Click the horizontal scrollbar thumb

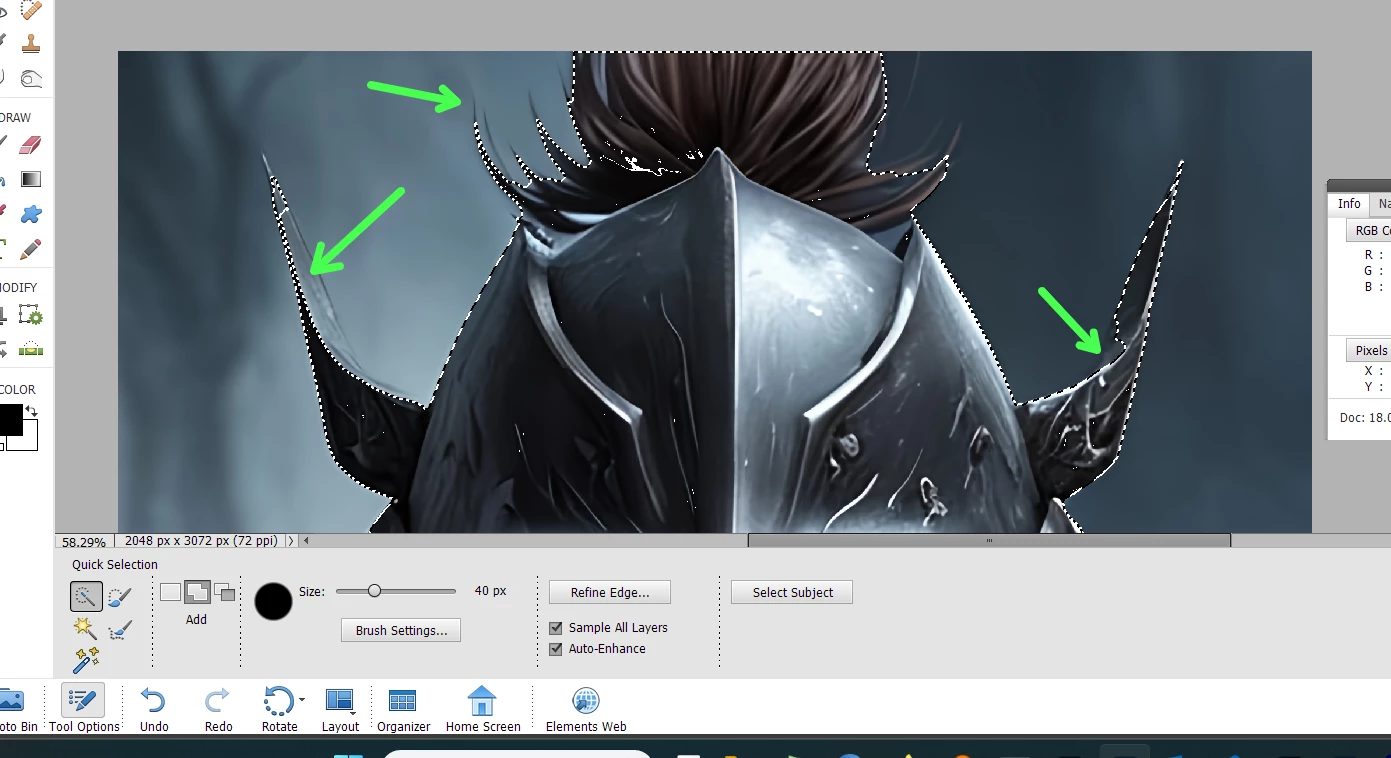point(989,541)
